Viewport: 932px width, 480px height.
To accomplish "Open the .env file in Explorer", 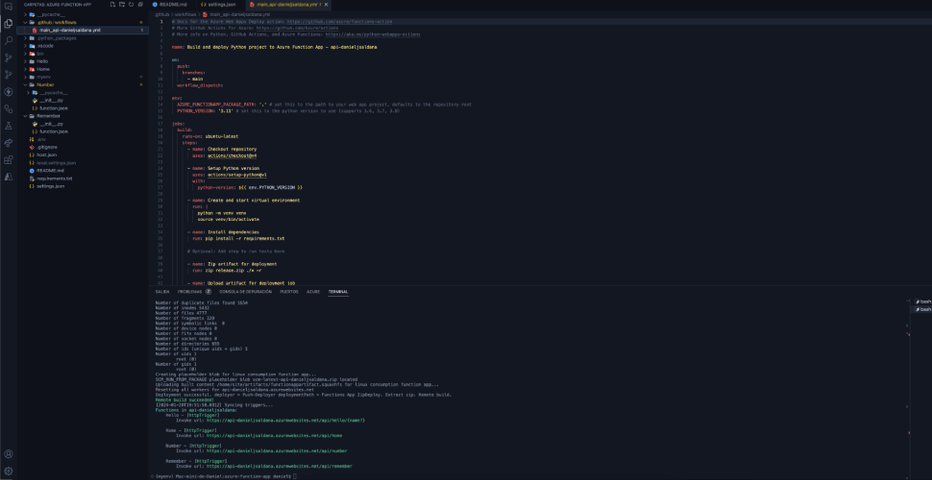I will [x=83, y=139].
